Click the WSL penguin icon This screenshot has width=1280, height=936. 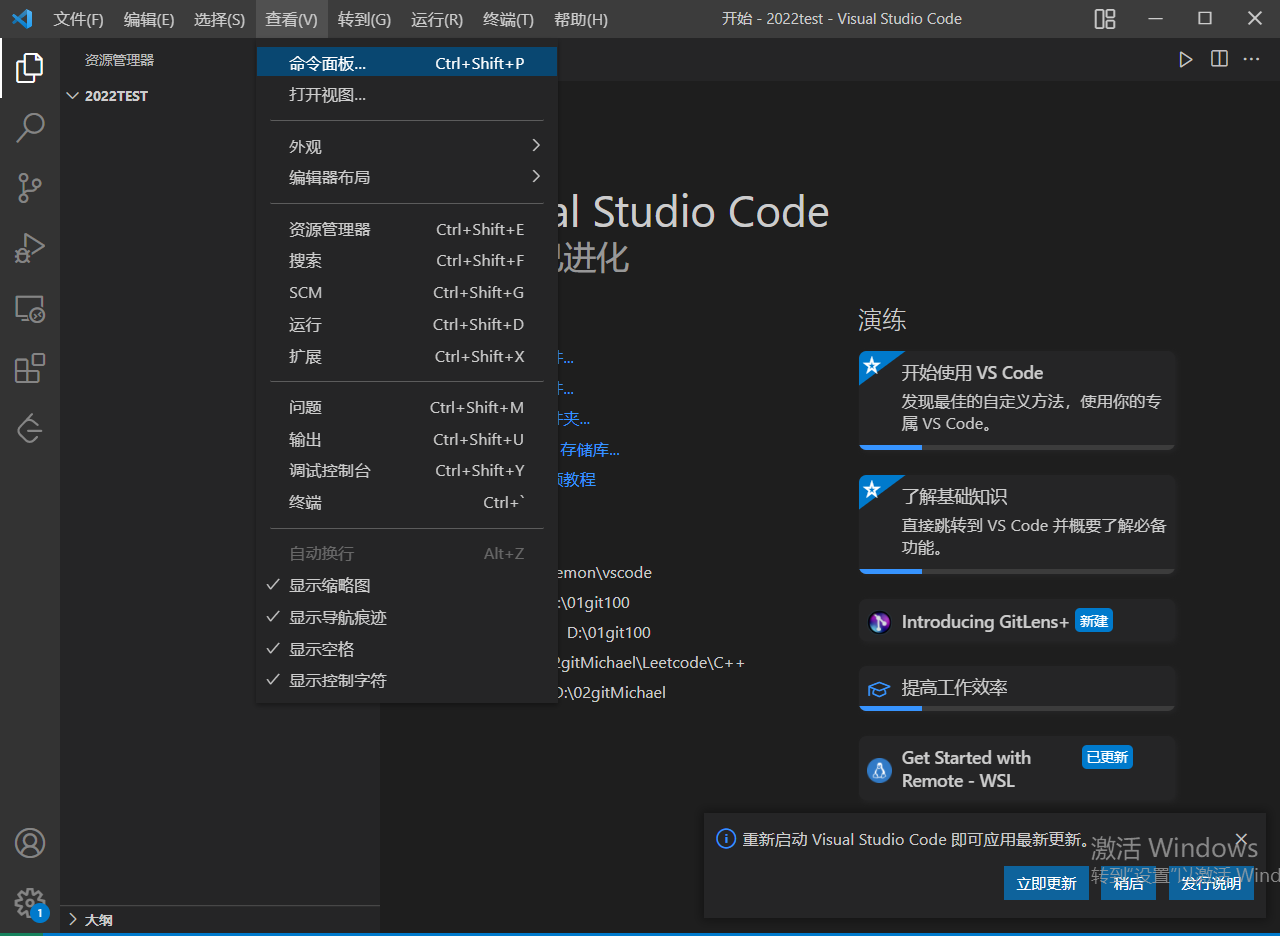pyautogui.click(x=879, y=770)
